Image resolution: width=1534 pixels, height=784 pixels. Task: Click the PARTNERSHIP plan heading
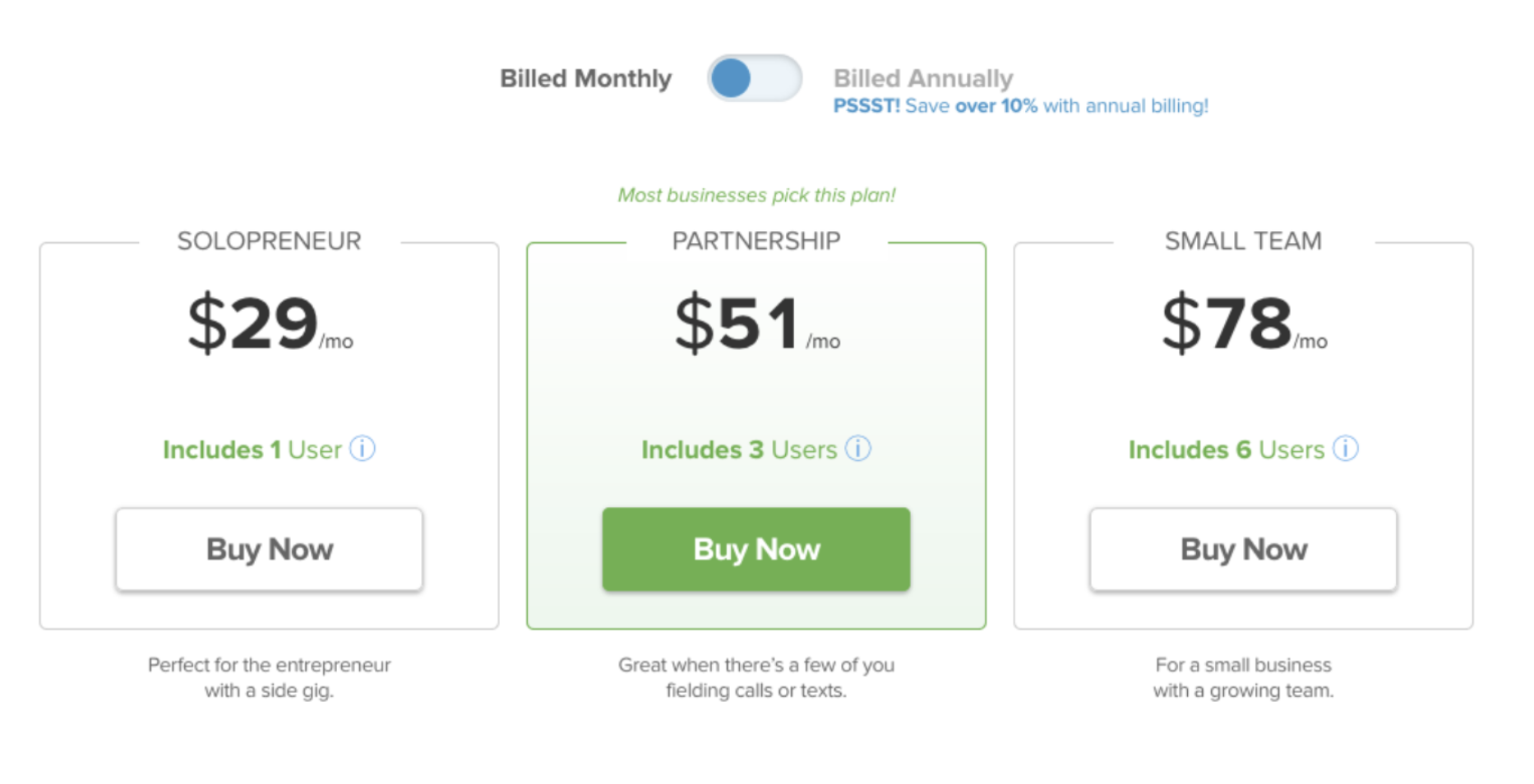(x=755, y=241)
